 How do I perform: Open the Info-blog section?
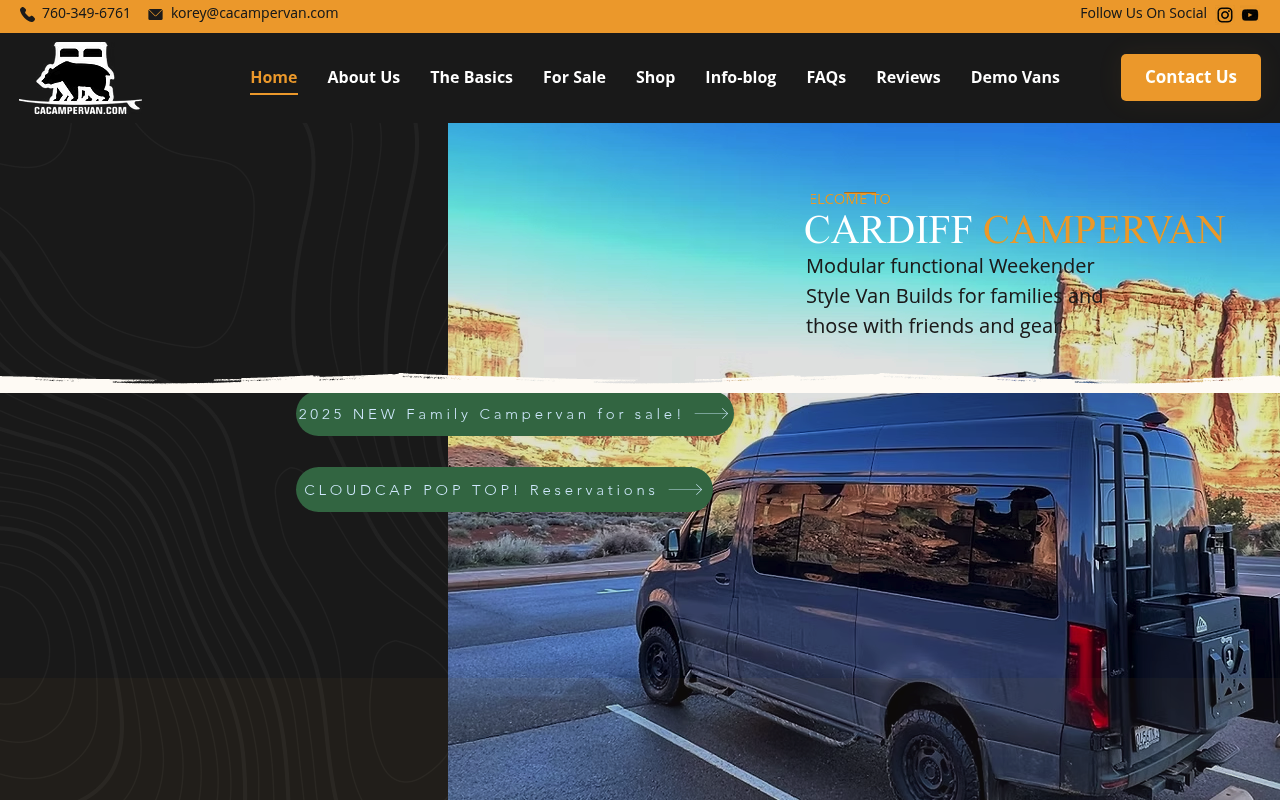click(740, 75)
